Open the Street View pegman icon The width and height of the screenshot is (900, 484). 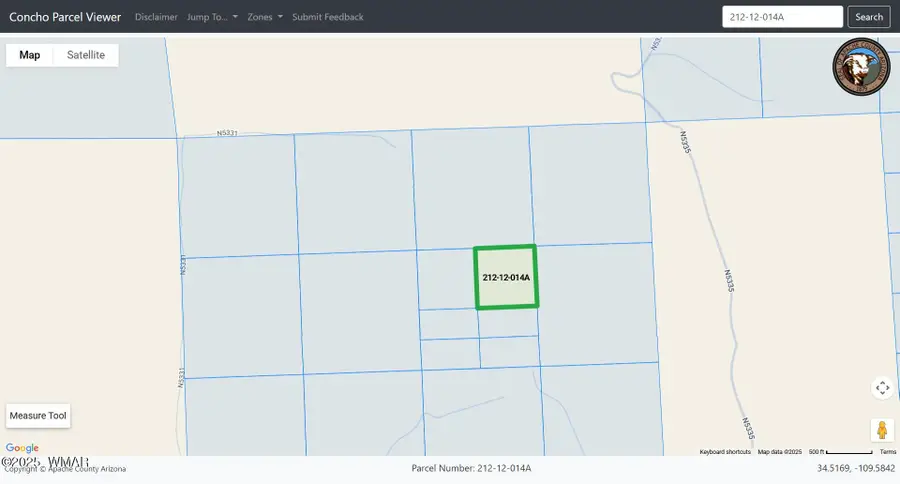[x=882, y=430]
